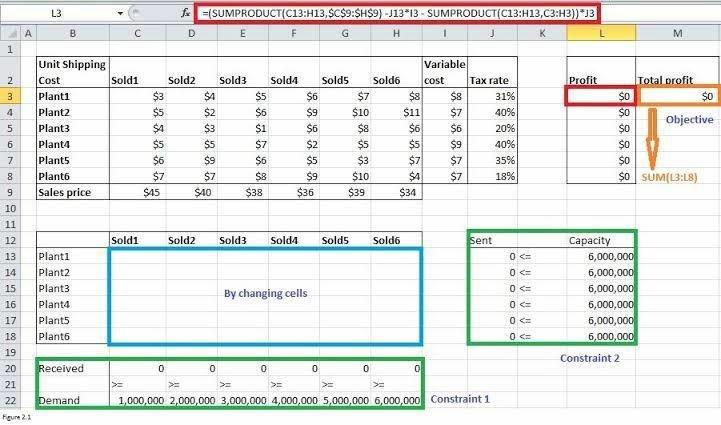Select row 22 header

10,401
